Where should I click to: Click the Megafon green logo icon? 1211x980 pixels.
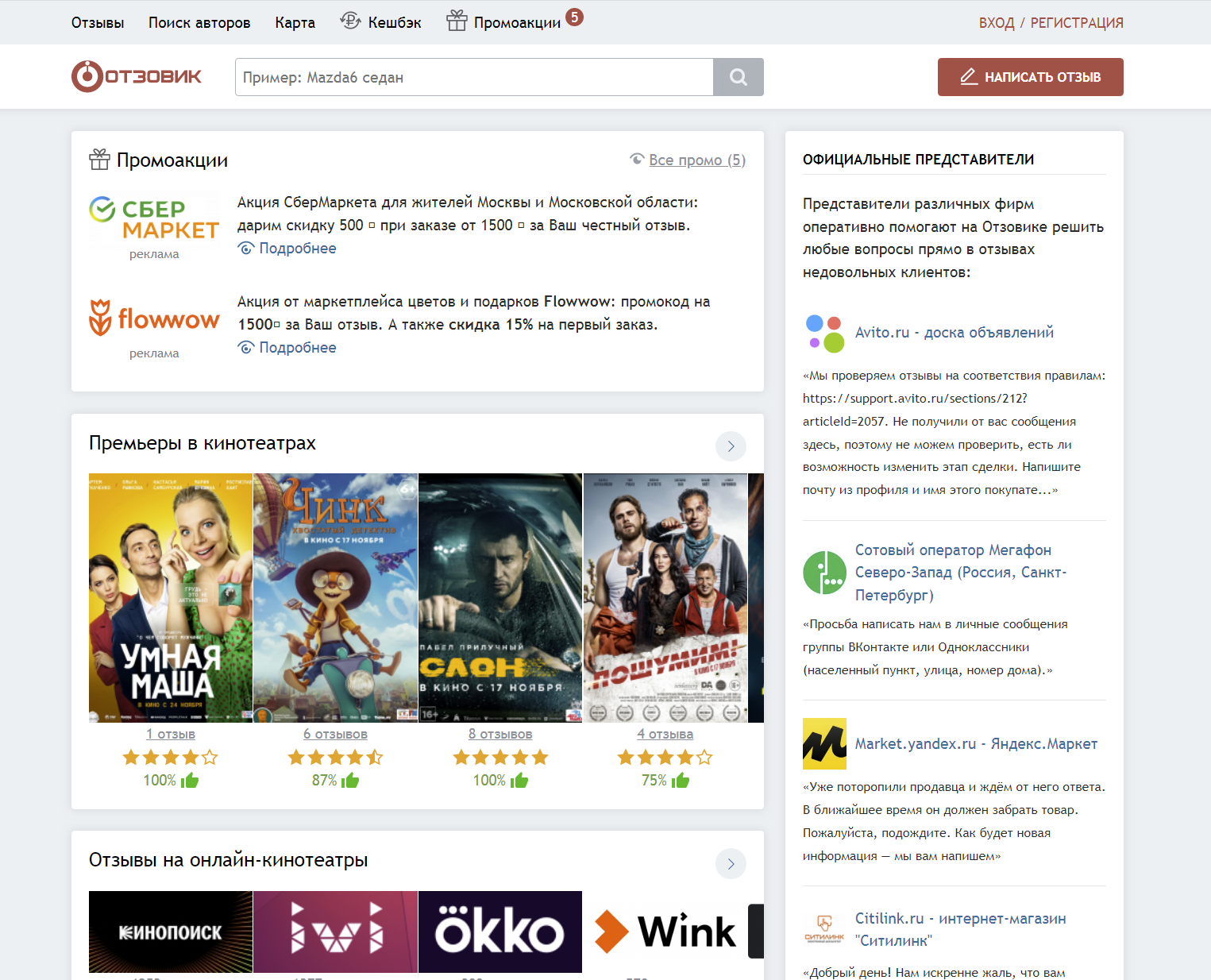tap(824, 573)
